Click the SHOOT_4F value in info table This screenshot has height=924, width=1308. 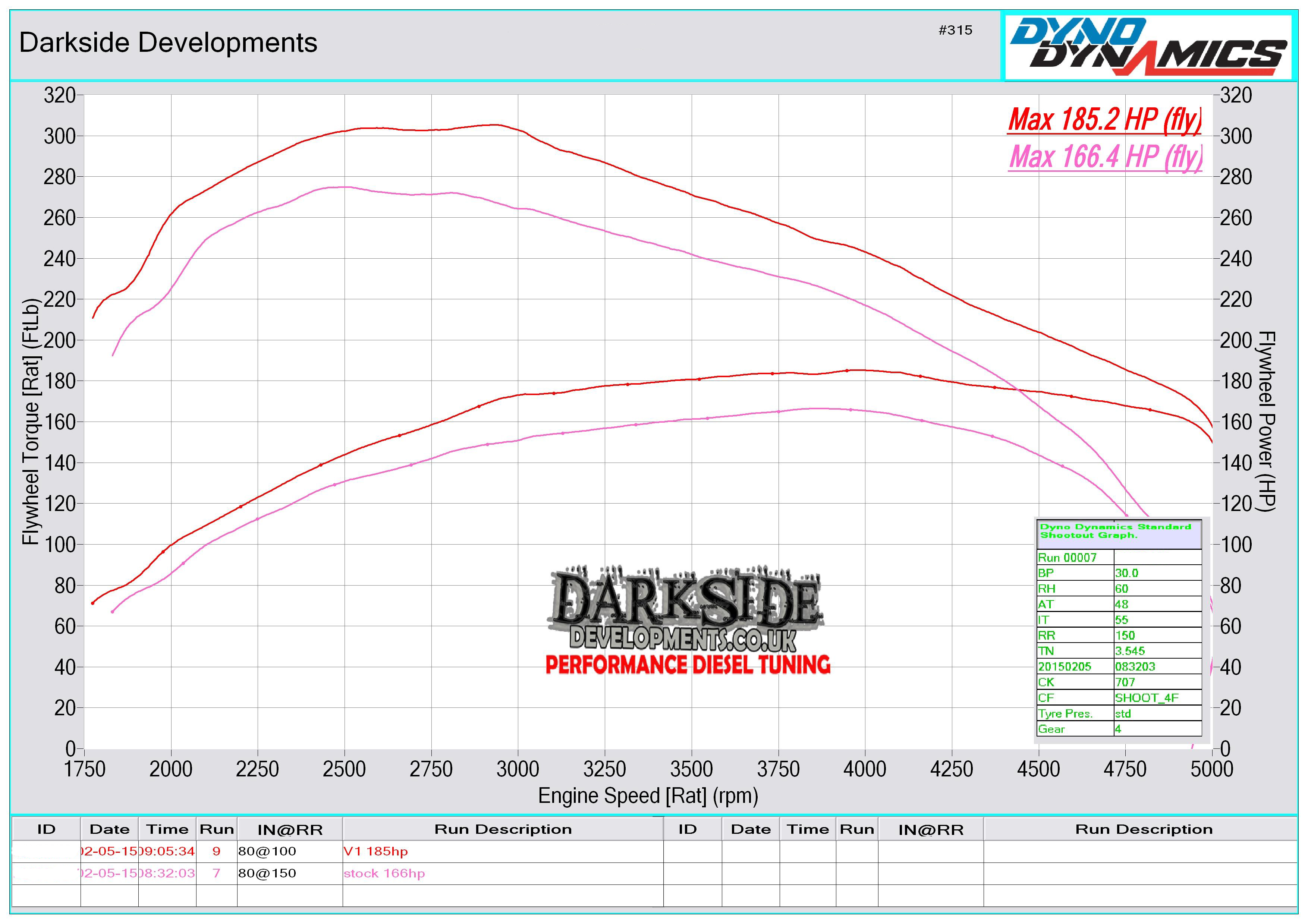(1146, 698)
